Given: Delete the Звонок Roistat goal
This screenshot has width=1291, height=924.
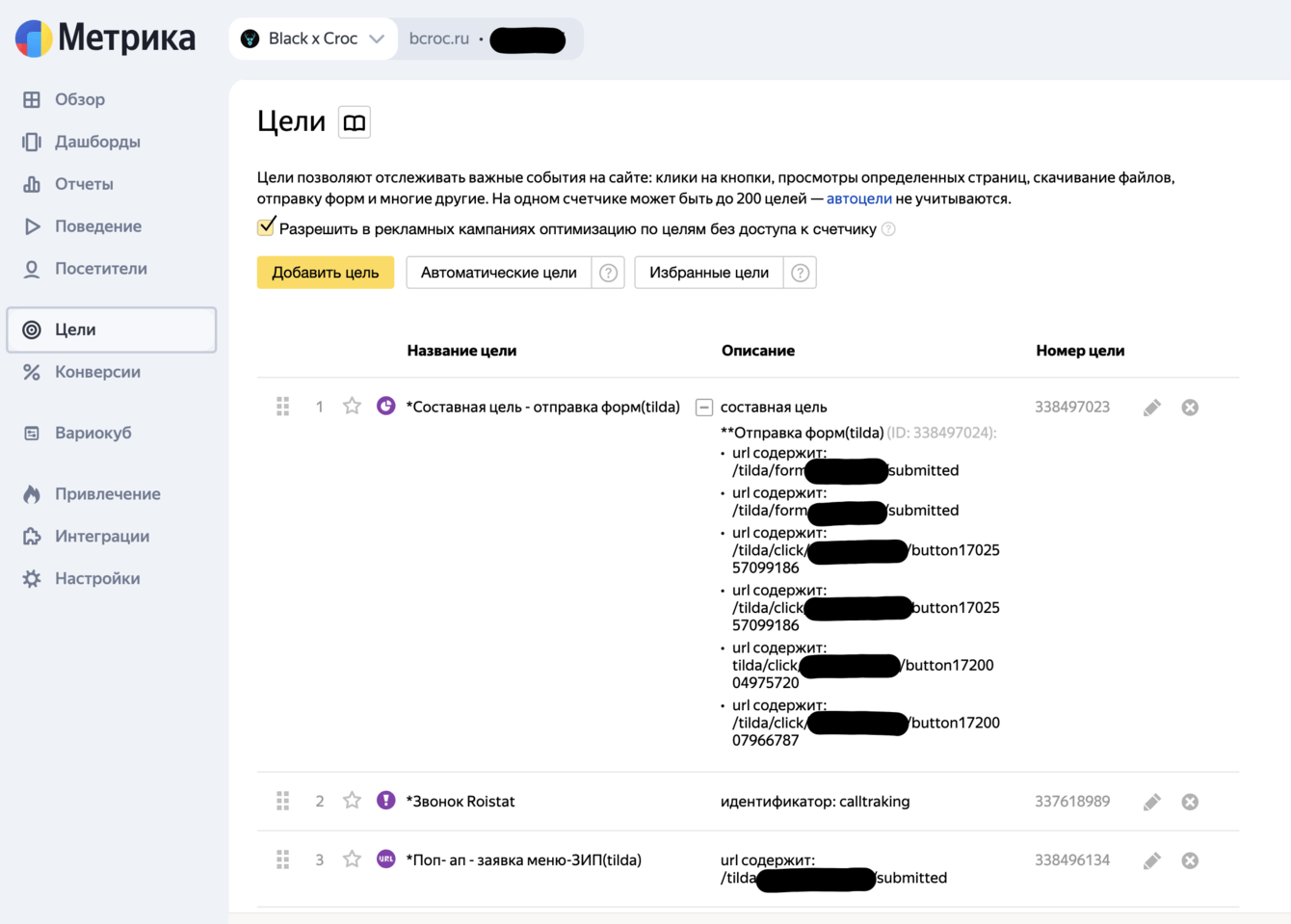Looking at the screenshot, I should tap(1190, 802).
